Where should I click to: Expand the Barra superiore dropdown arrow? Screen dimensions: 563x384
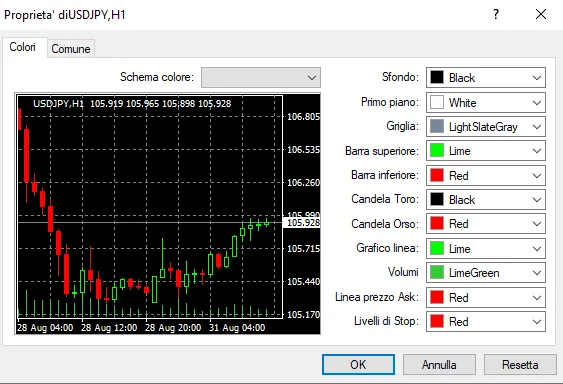[x=537, y=151]
